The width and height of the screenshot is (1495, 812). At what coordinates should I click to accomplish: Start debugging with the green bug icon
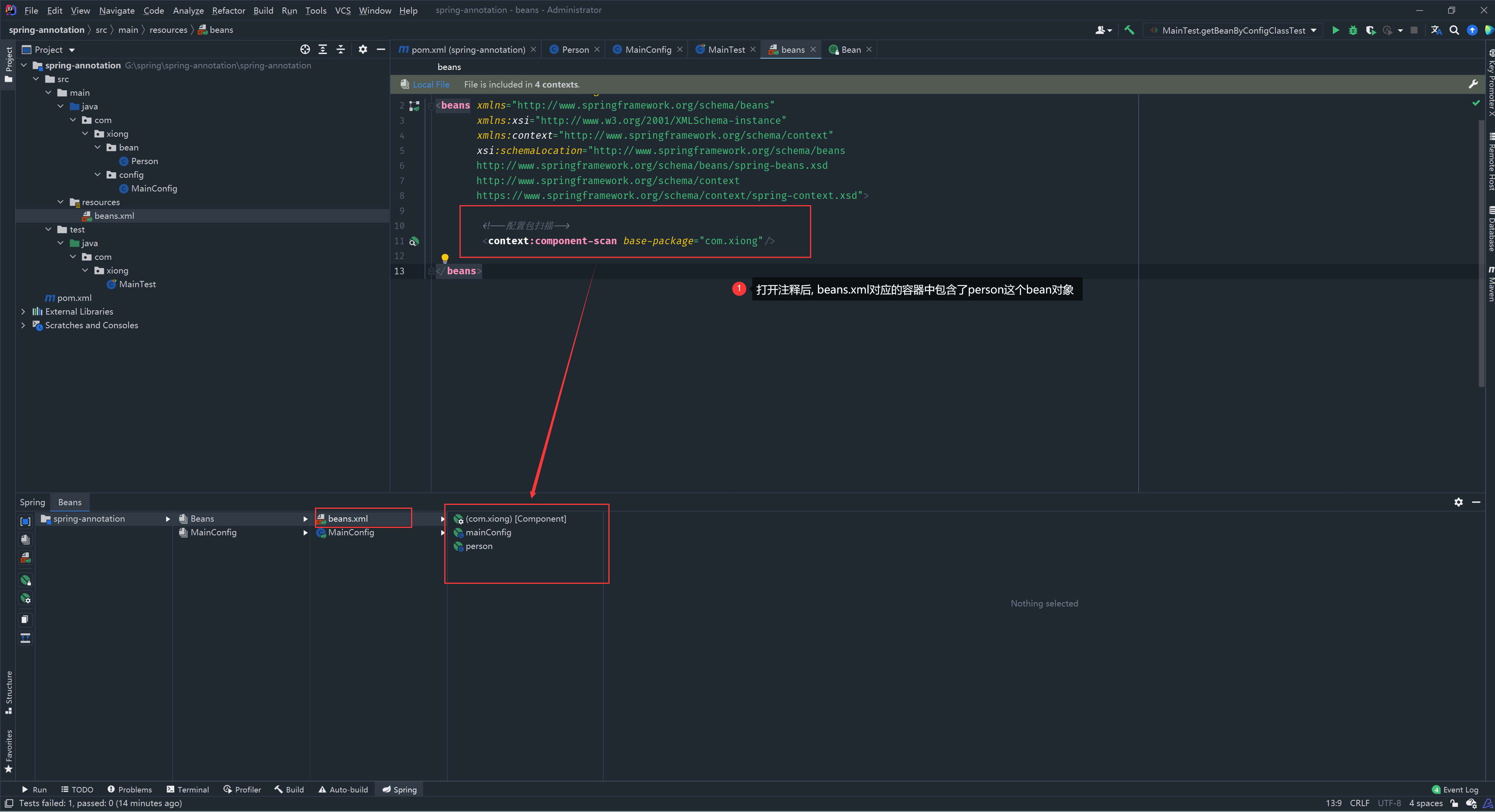tap(1353, 30)
